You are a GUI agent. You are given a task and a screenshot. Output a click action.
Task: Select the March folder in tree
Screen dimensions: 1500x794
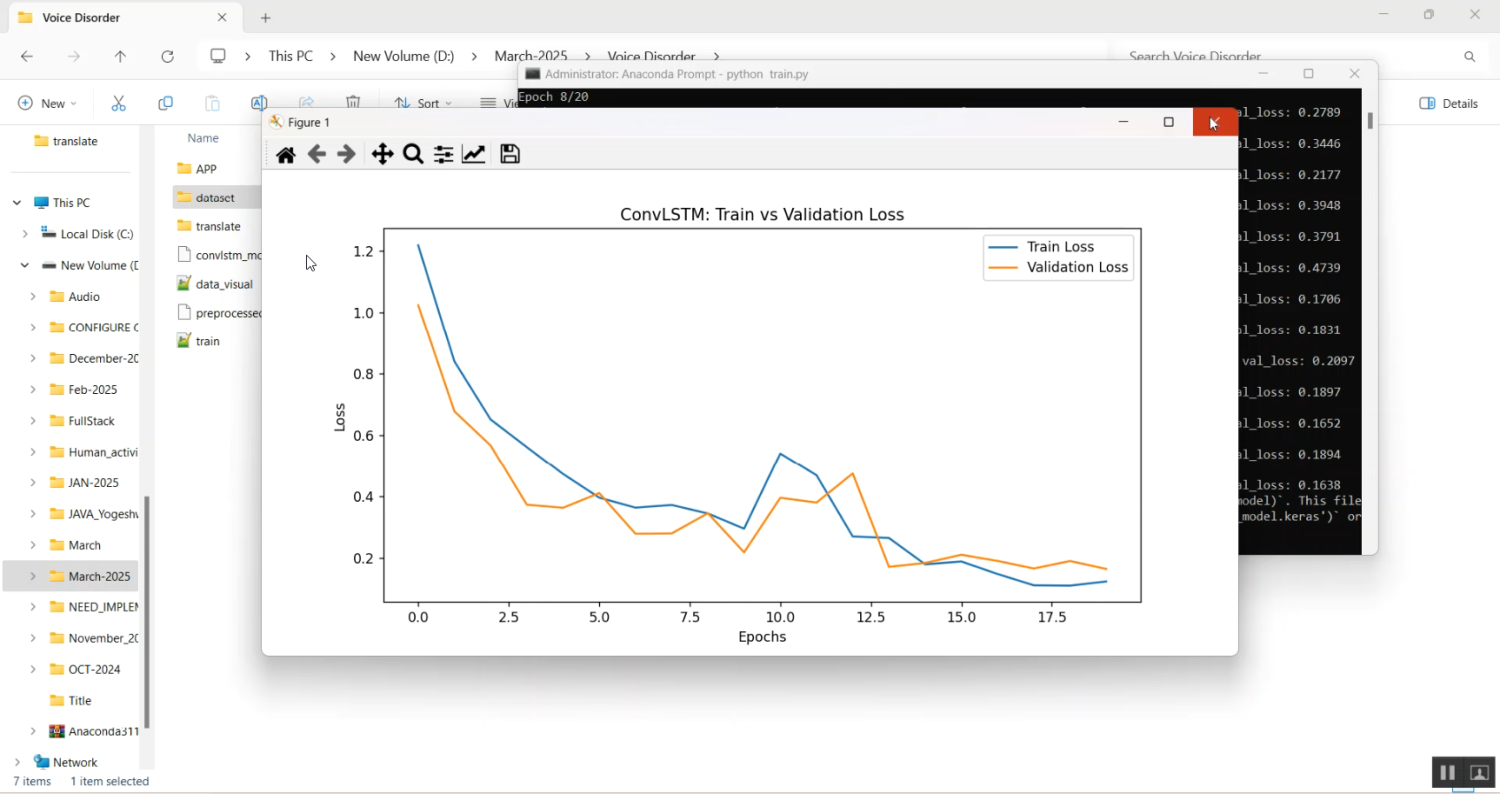pyautogui.click(x=76, y=545)
